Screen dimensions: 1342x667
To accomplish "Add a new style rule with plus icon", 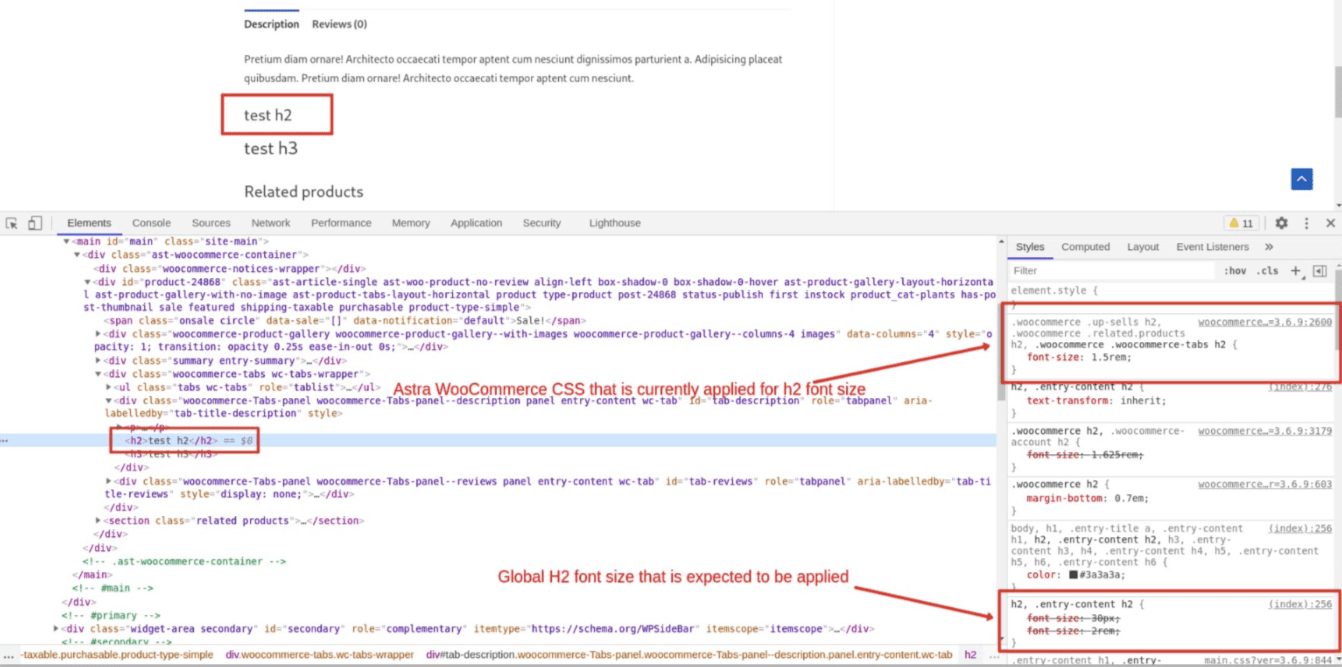I will (x=1296, y=271).
